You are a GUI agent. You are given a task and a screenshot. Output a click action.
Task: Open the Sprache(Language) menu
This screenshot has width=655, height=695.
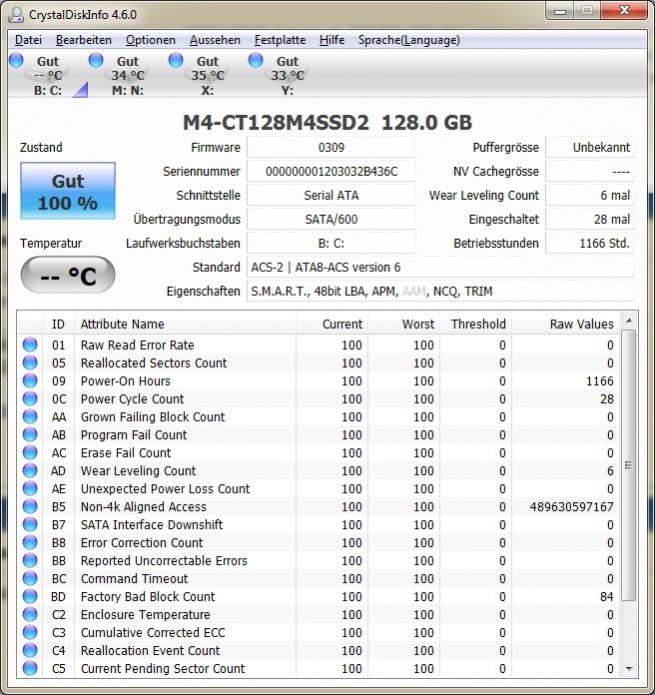(x=409, y=40)
